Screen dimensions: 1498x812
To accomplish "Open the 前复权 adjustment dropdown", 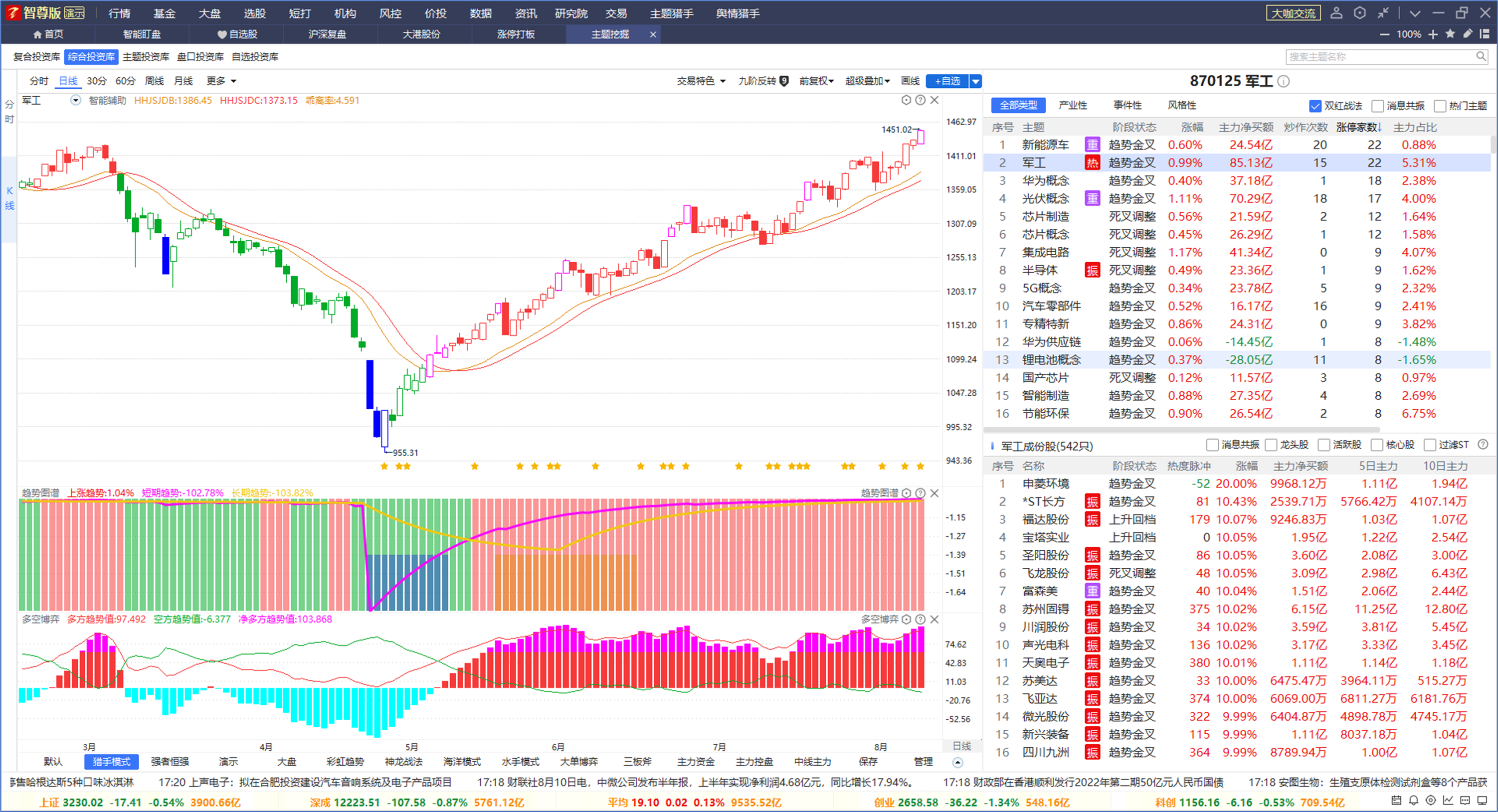I will [816, 81].
